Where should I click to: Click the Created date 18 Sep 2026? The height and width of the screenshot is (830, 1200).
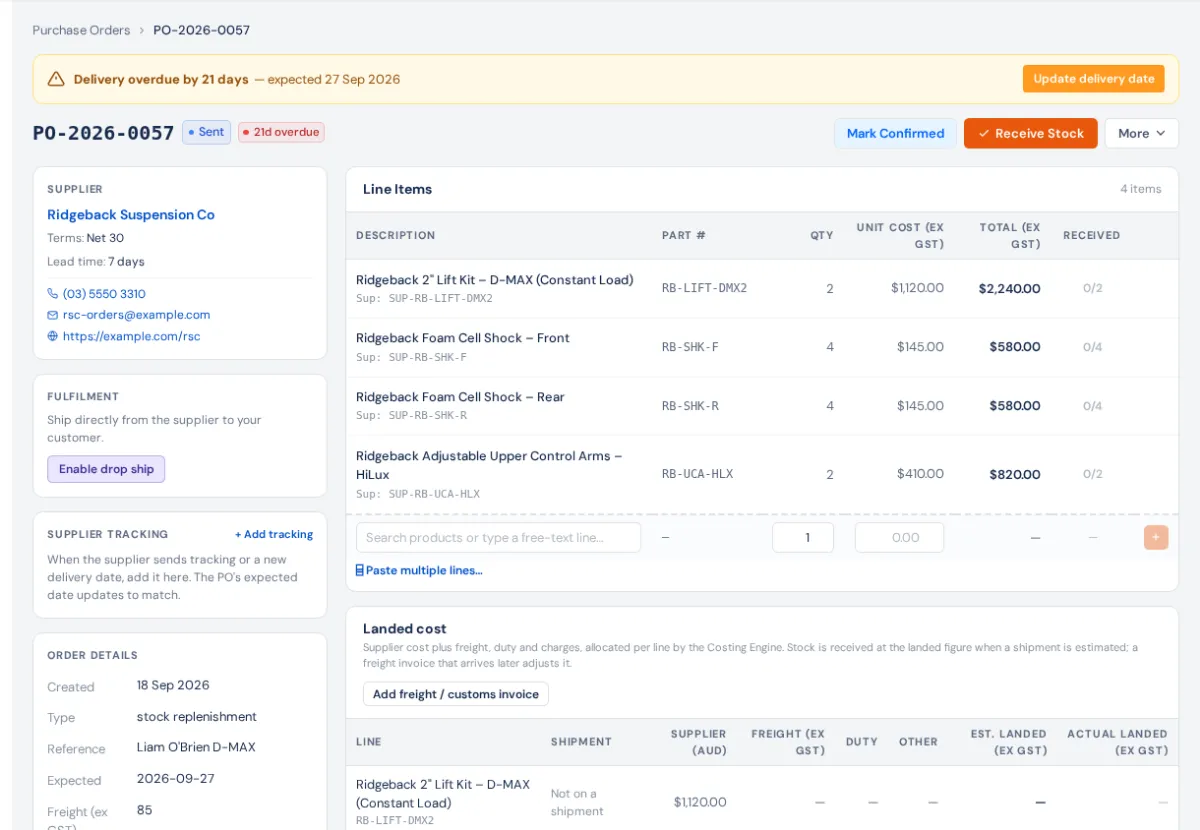tap(173, 686)
